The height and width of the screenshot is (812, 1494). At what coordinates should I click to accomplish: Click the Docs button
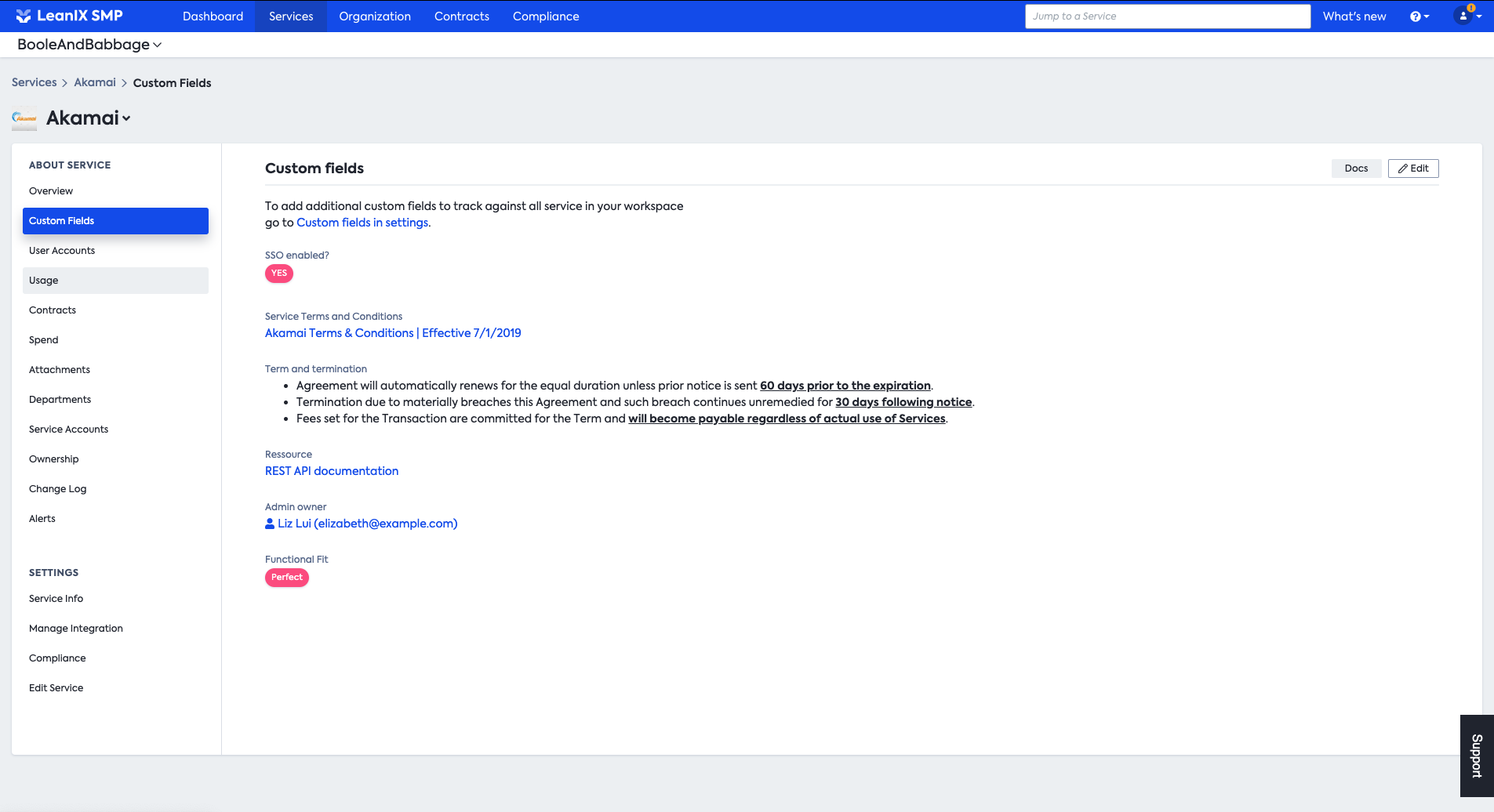[x=1356, y=169]
